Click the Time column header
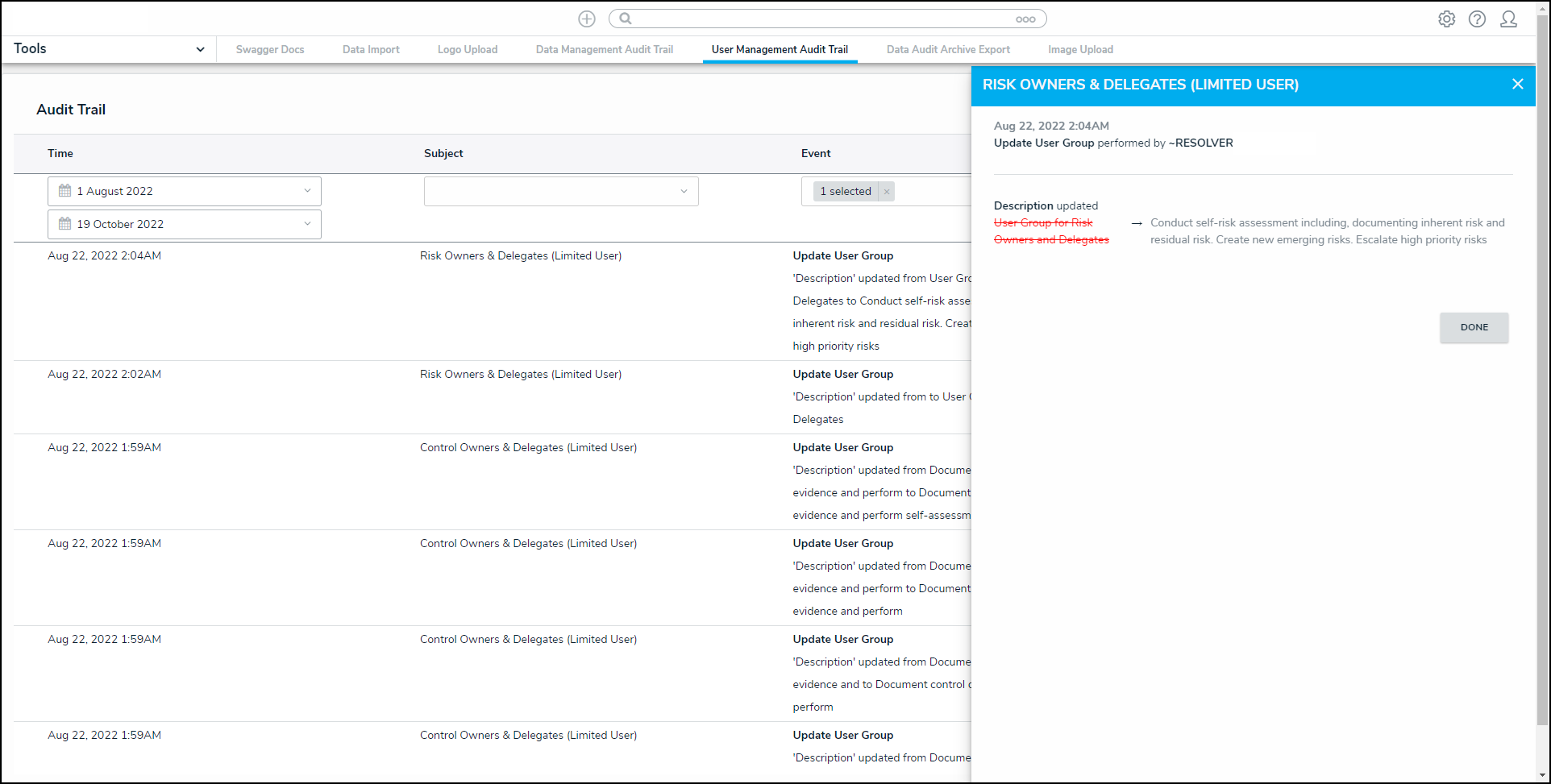The image size is (1551, 784). coord(60,153)
